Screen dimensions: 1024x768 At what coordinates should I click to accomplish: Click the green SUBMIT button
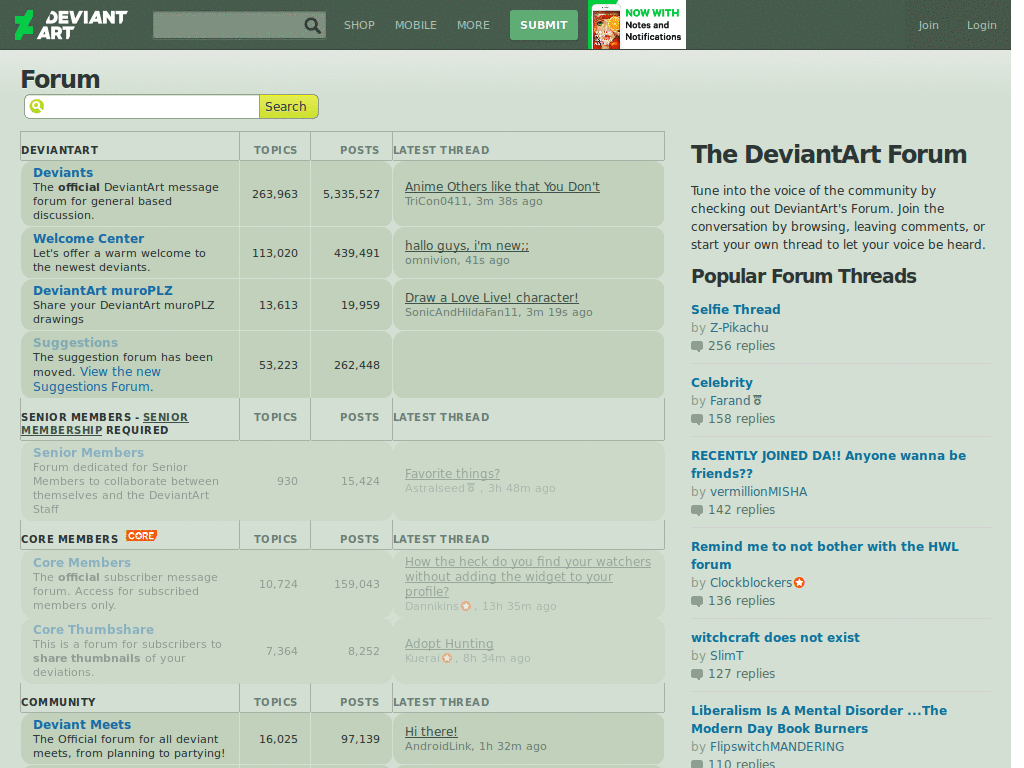tap(543, 25)
